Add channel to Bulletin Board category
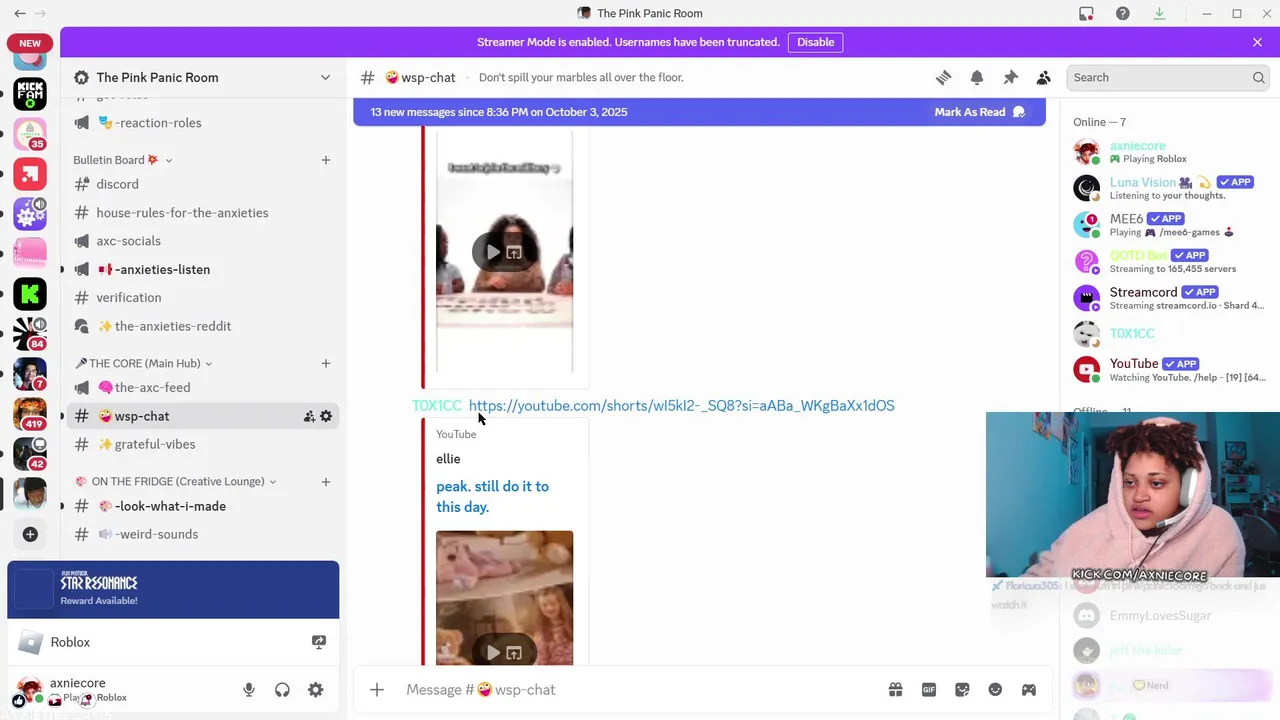1280x720 pixels. [325, 160]
